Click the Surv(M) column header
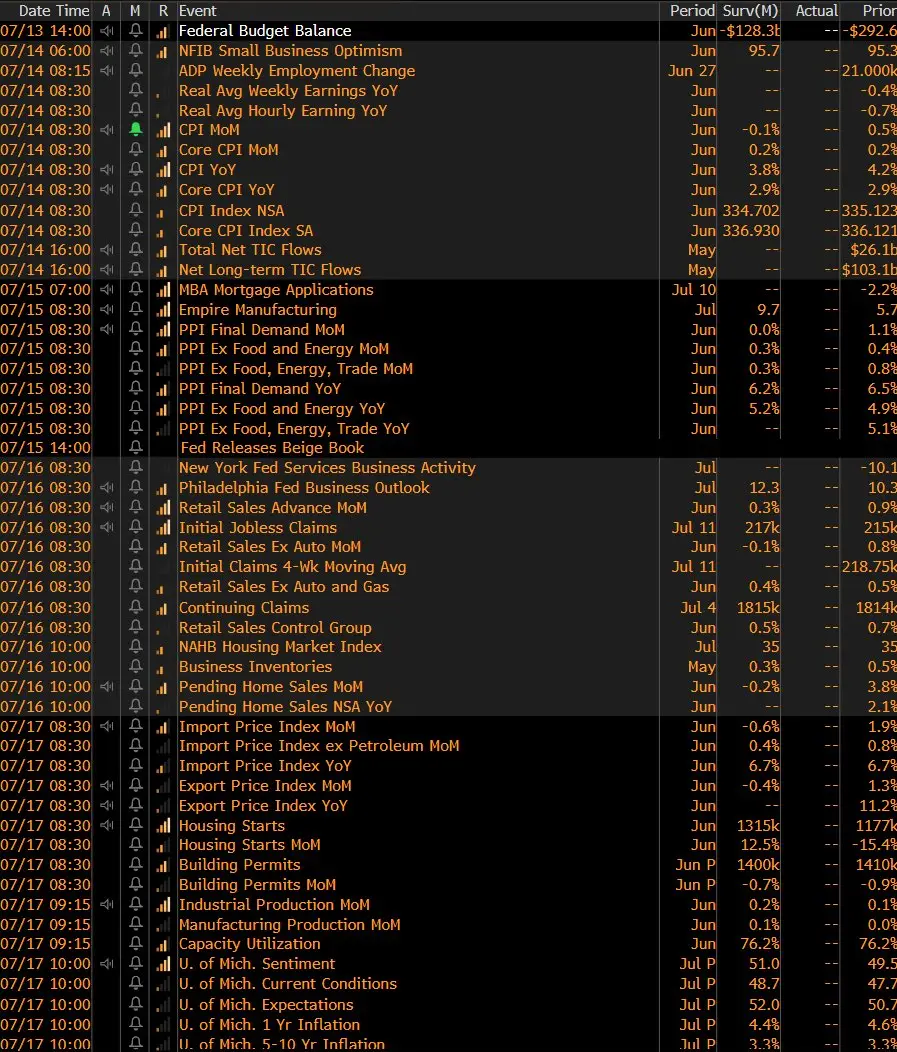 [750, 11]
